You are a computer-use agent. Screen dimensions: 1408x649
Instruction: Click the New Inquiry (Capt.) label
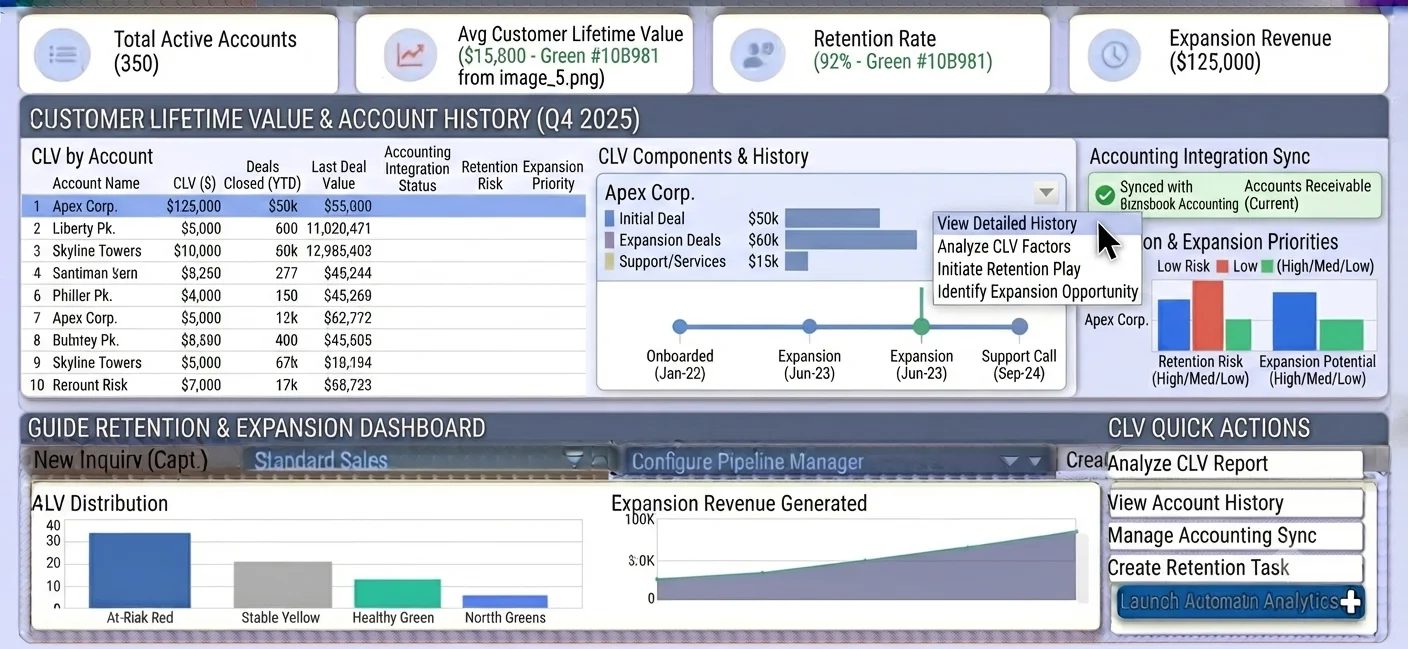[x=121, y=460]
